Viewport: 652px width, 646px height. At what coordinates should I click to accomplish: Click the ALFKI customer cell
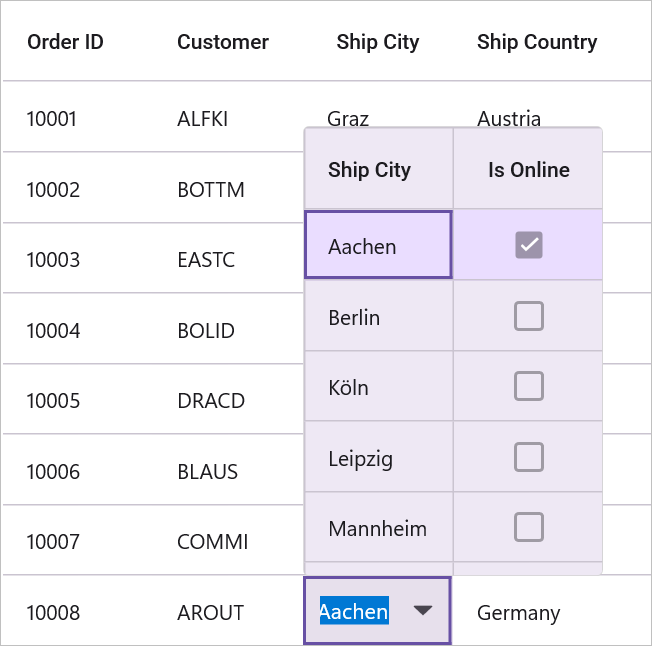tap(202, 119)
